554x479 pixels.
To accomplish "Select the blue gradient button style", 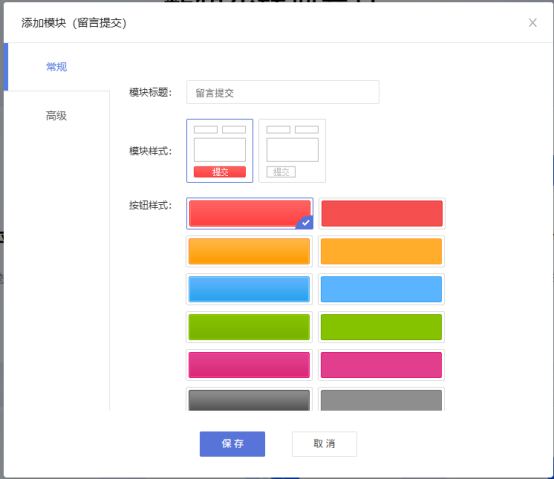I will pyautogui.click(x=249, y=289).
